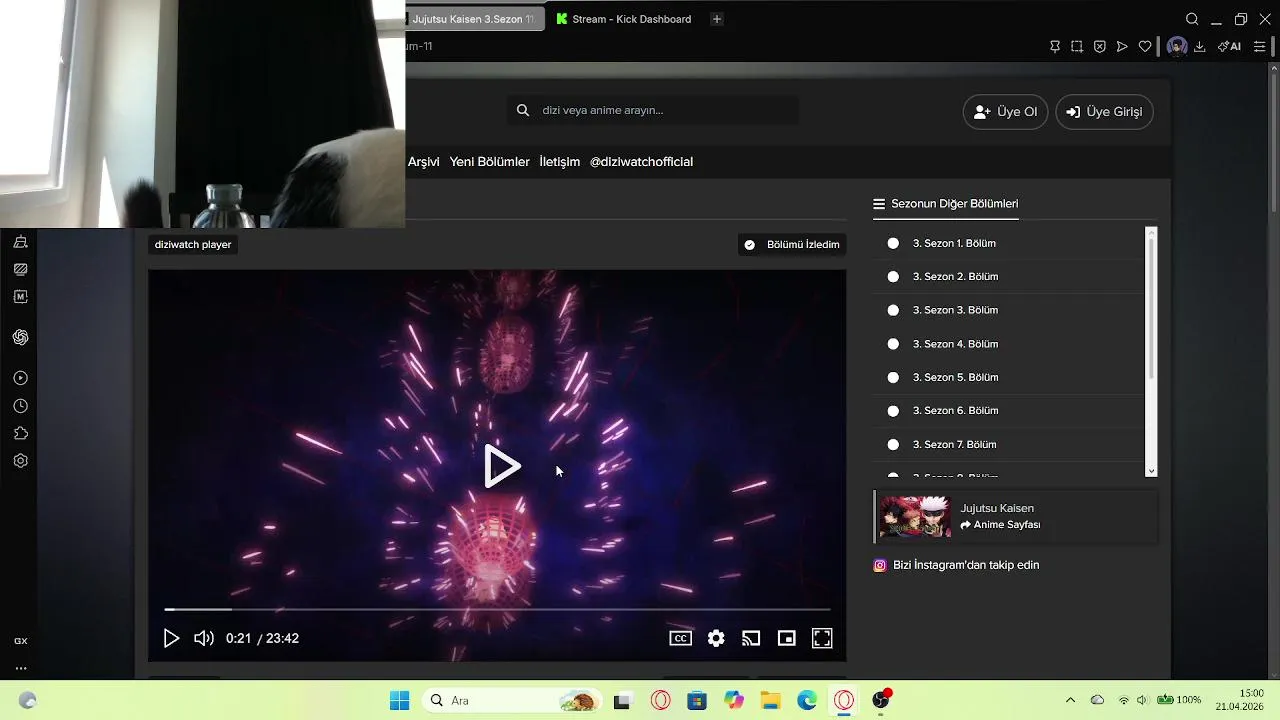The height and width of the screenshot is (720, 1280).
Task: Click the send/flow arrow icon
Action: pyautogui.click(x=1122, y=46)
